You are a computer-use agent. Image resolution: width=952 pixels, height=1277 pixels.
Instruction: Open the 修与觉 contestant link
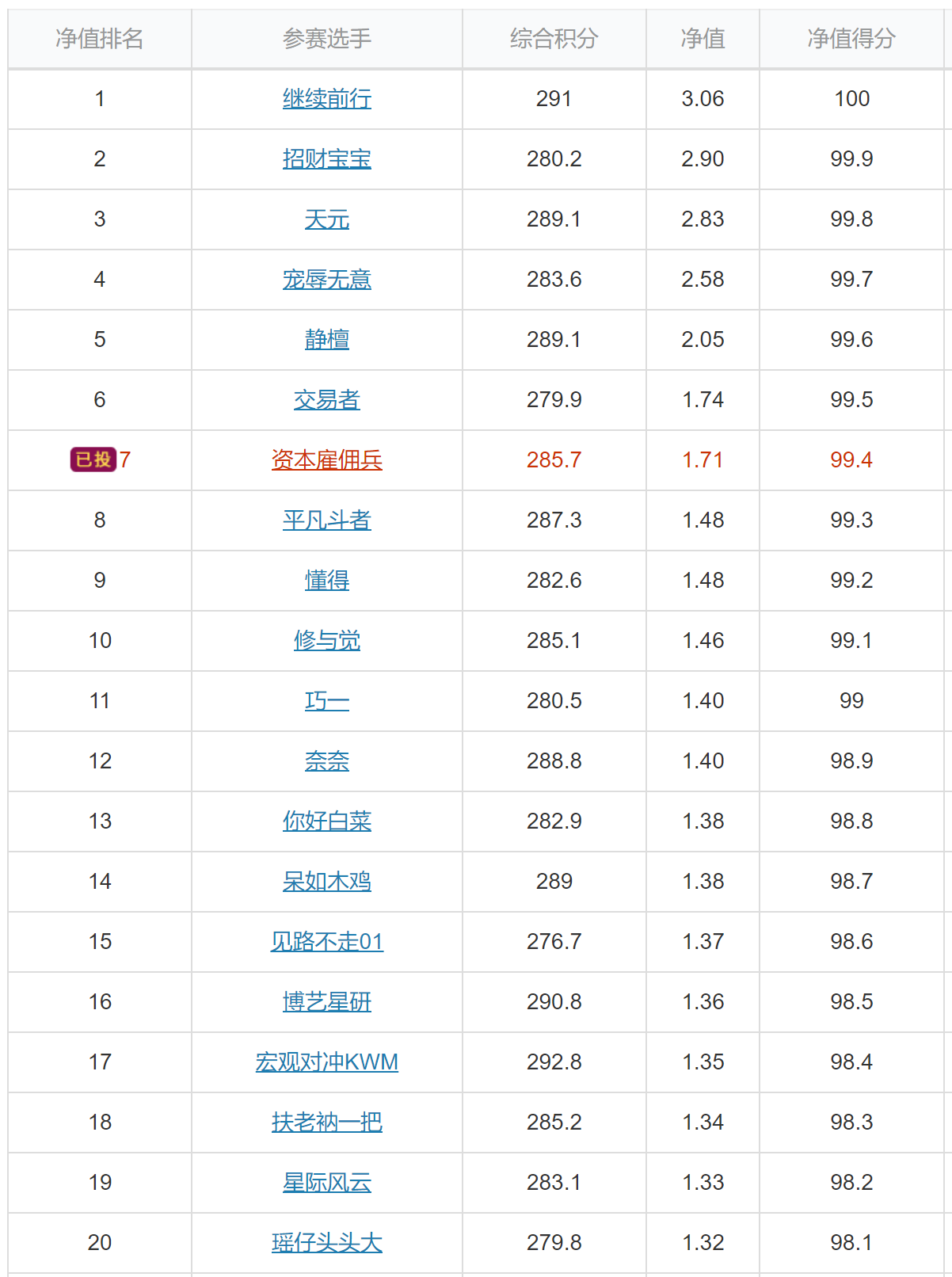click(x=327, y=640)
